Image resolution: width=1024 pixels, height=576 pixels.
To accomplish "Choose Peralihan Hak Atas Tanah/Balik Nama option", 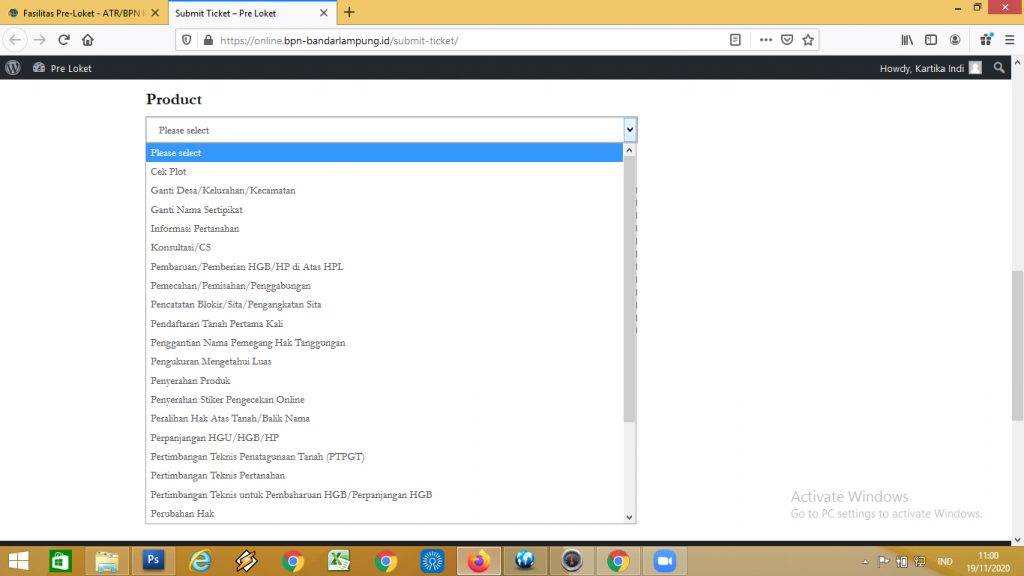I will [x=230, y=419].
